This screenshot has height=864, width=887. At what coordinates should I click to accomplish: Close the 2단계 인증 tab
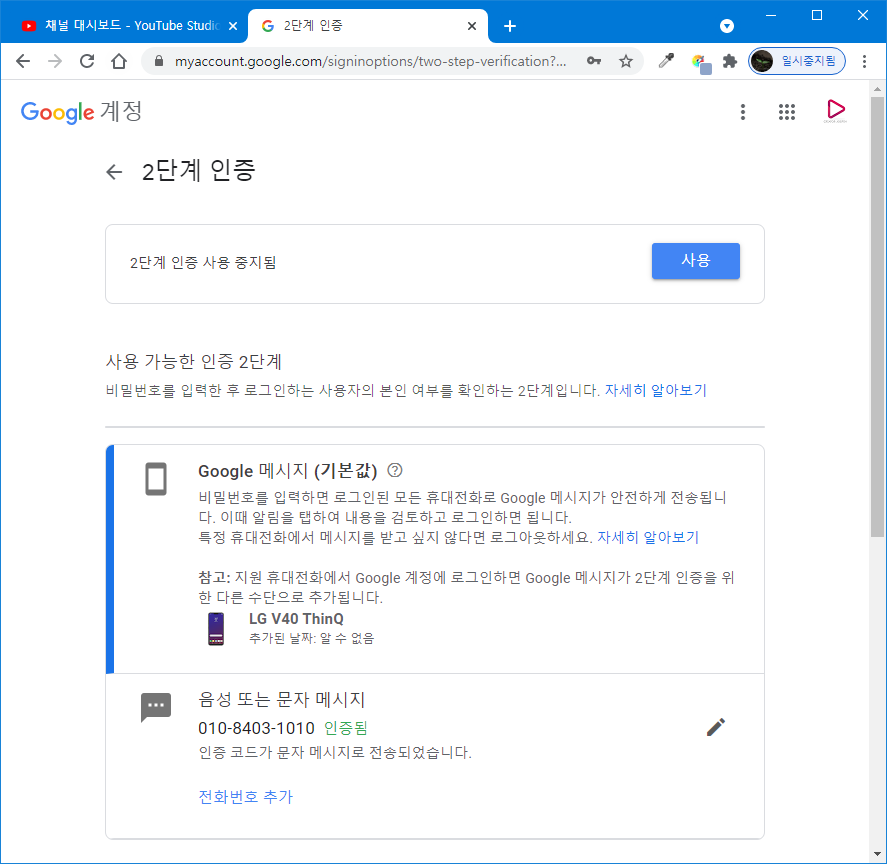point(472,26)
